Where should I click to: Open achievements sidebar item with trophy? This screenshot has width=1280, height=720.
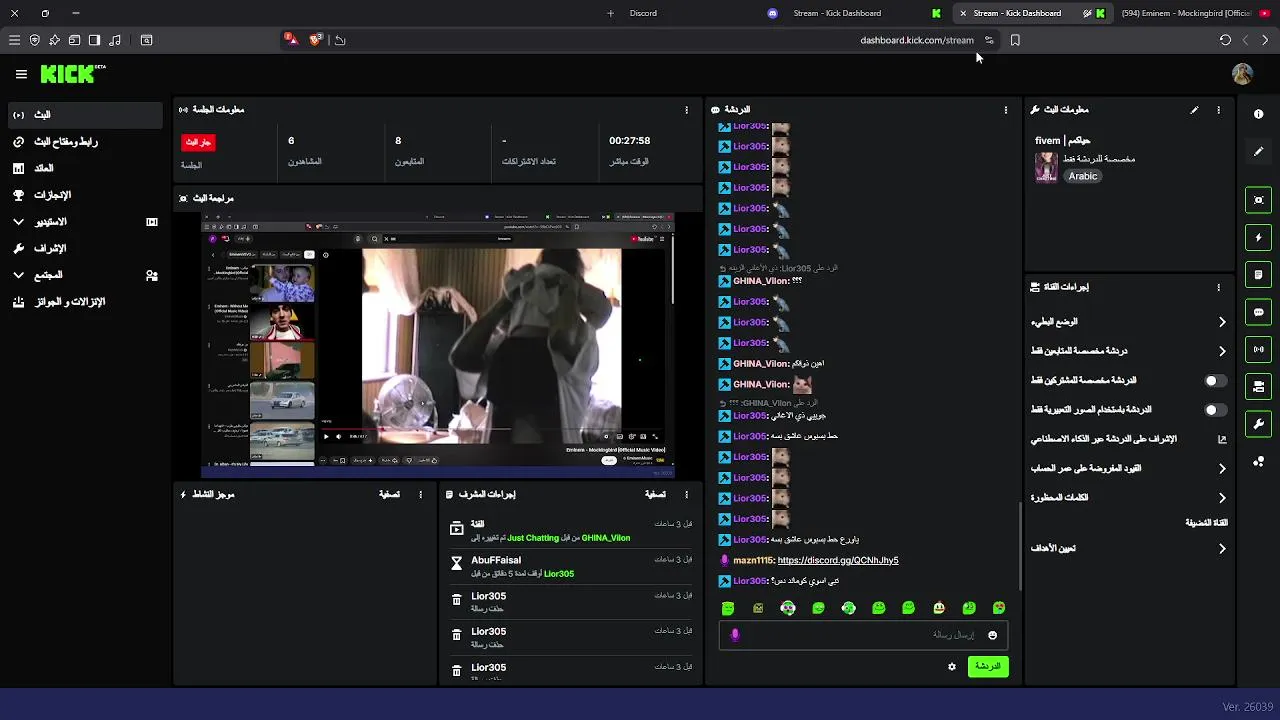point(84,195)
